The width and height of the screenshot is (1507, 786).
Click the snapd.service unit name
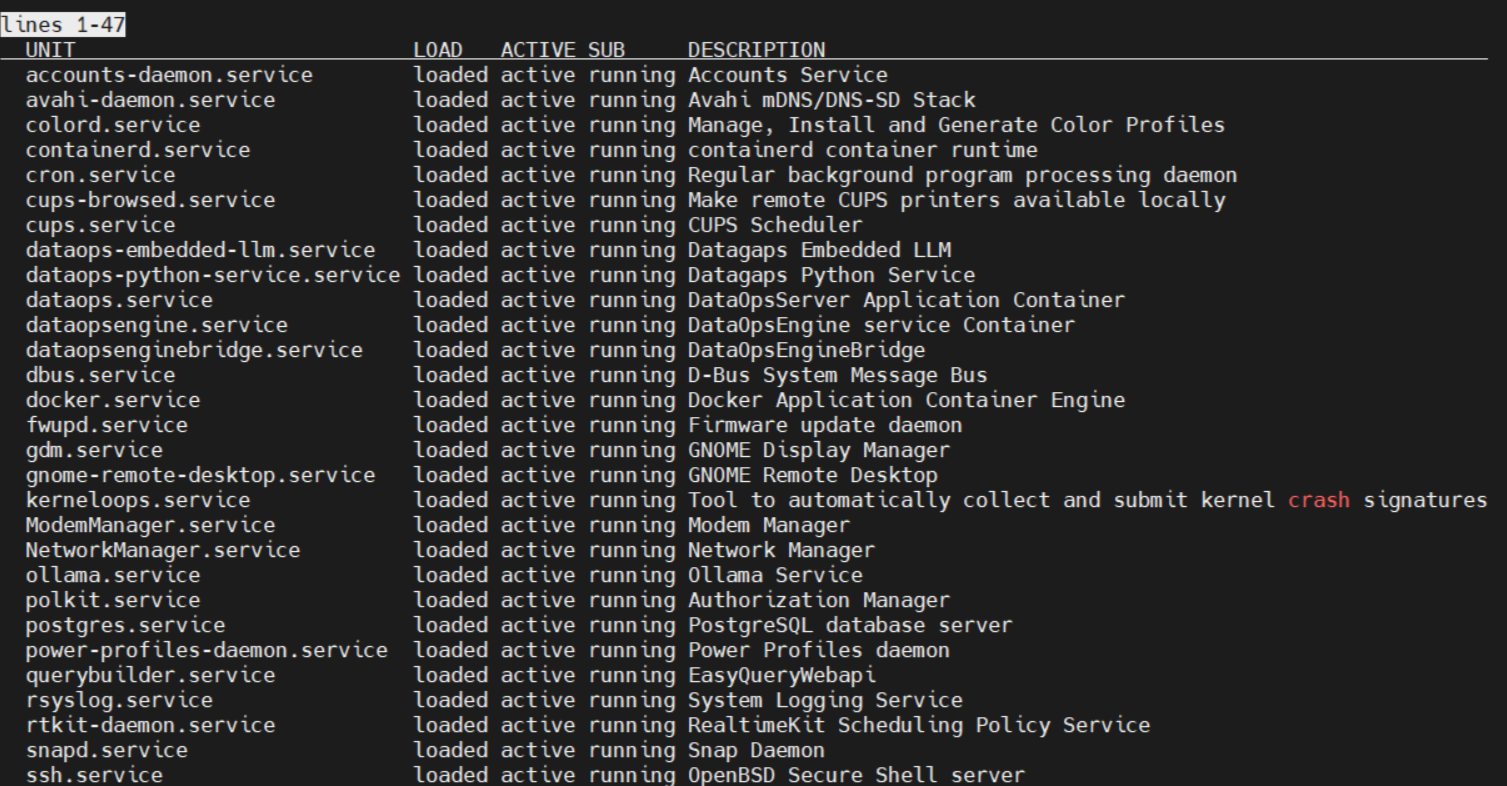point(107,750)
